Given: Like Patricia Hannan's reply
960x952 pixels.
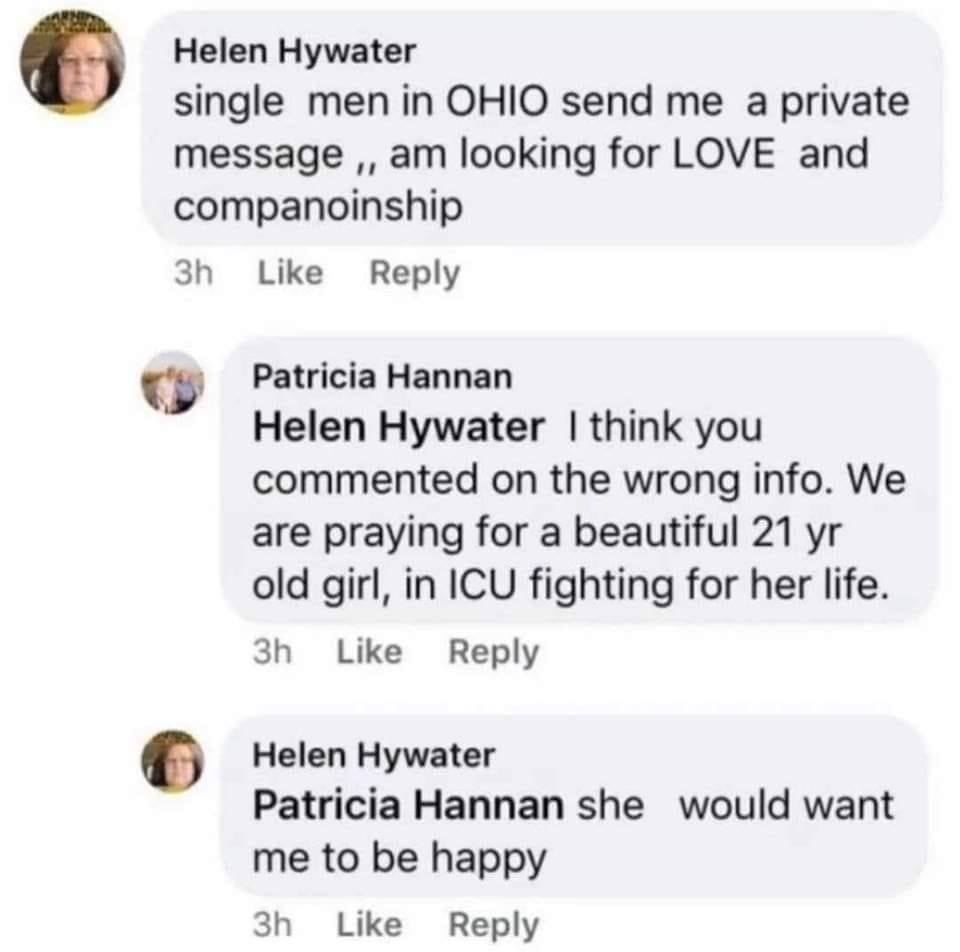Looking at the screenshot, I should 369,652.
